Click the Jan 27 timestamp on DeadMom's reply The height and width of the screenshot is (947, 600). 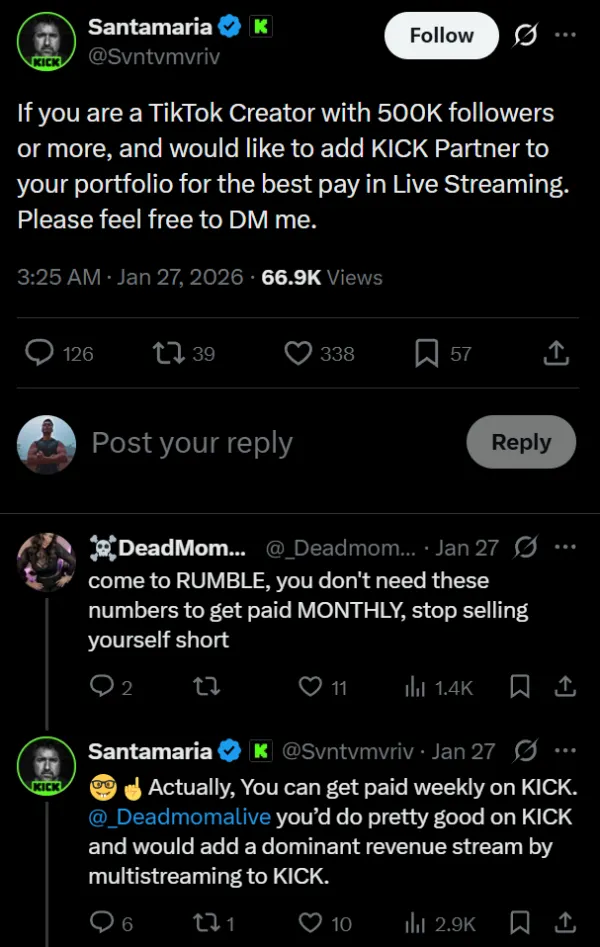coord(466,548)
